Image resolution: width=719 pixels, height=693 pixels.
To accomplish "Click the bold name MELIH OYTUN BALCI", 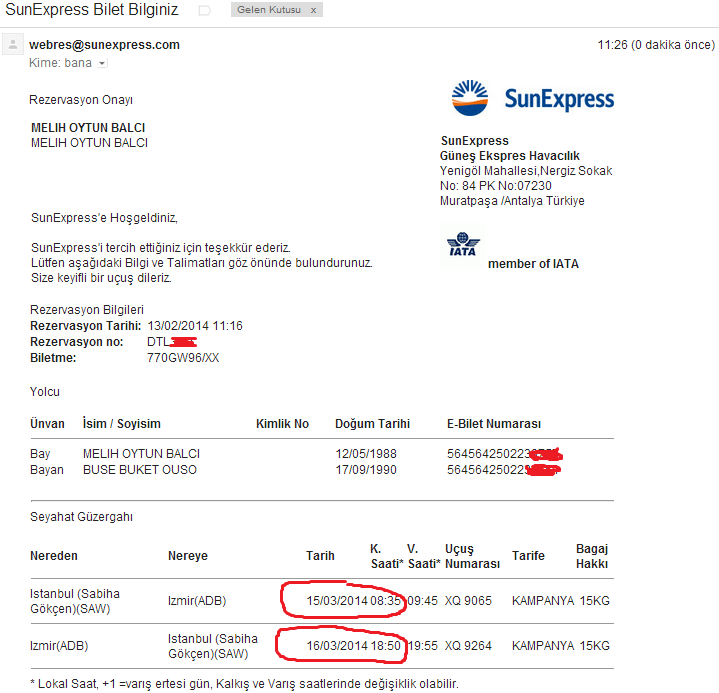I will [88, 128].
